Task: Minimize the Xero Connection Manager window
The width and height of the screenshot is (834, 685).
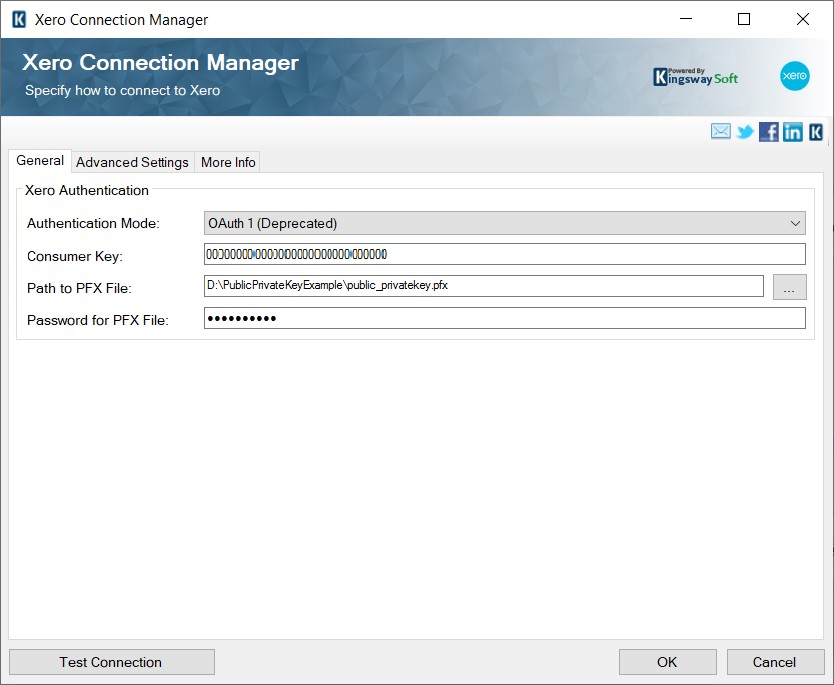Action: (686, 19)
